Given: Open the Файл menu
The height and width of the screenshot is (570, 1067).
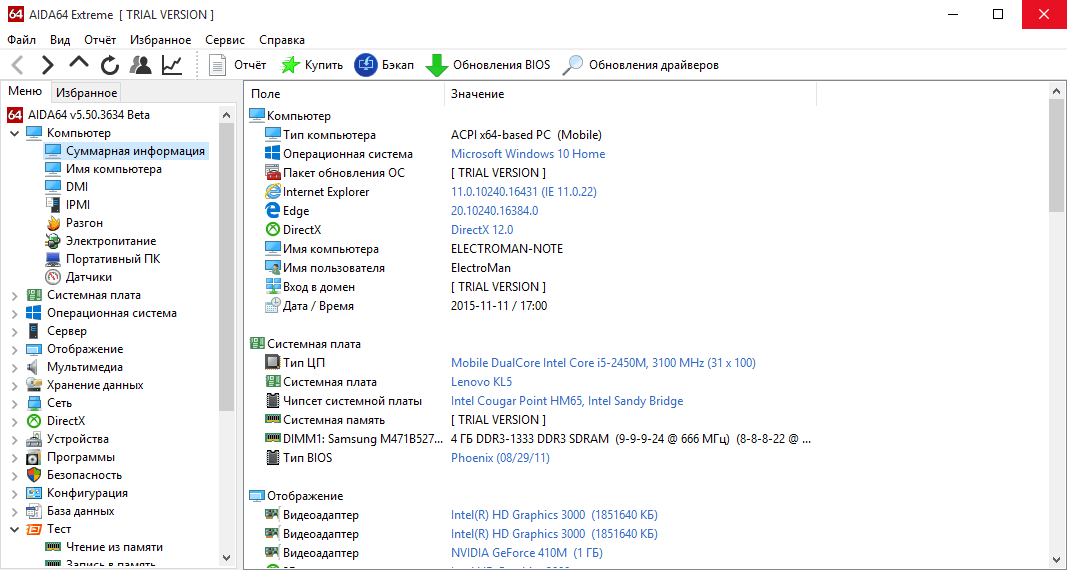Looking at the screenshot, I should point(22,40).
